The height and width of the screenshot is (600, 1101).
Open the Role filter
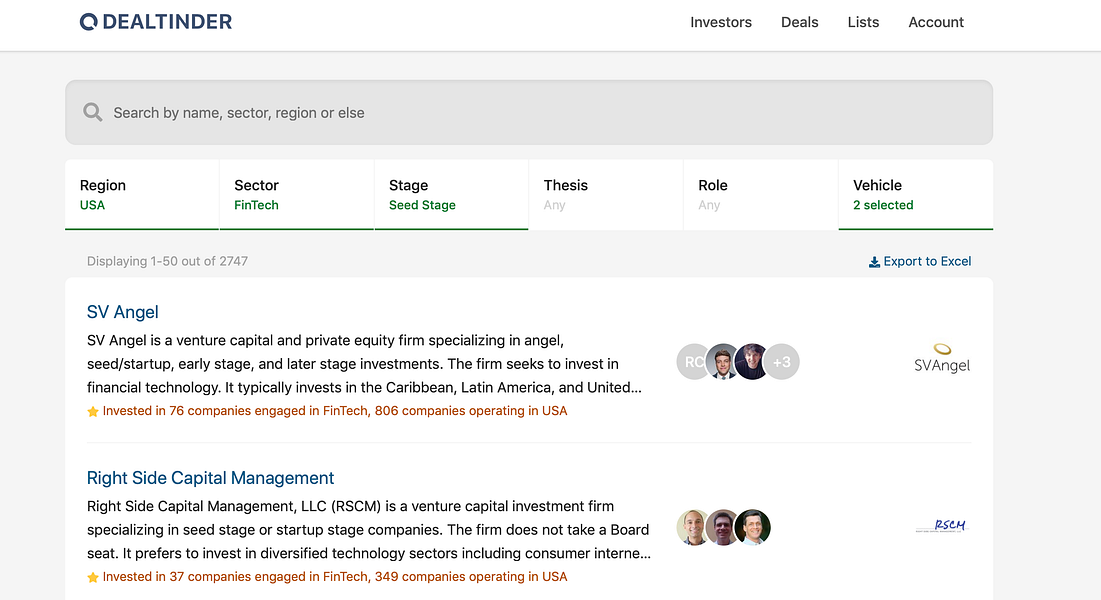tap(760, 195)
